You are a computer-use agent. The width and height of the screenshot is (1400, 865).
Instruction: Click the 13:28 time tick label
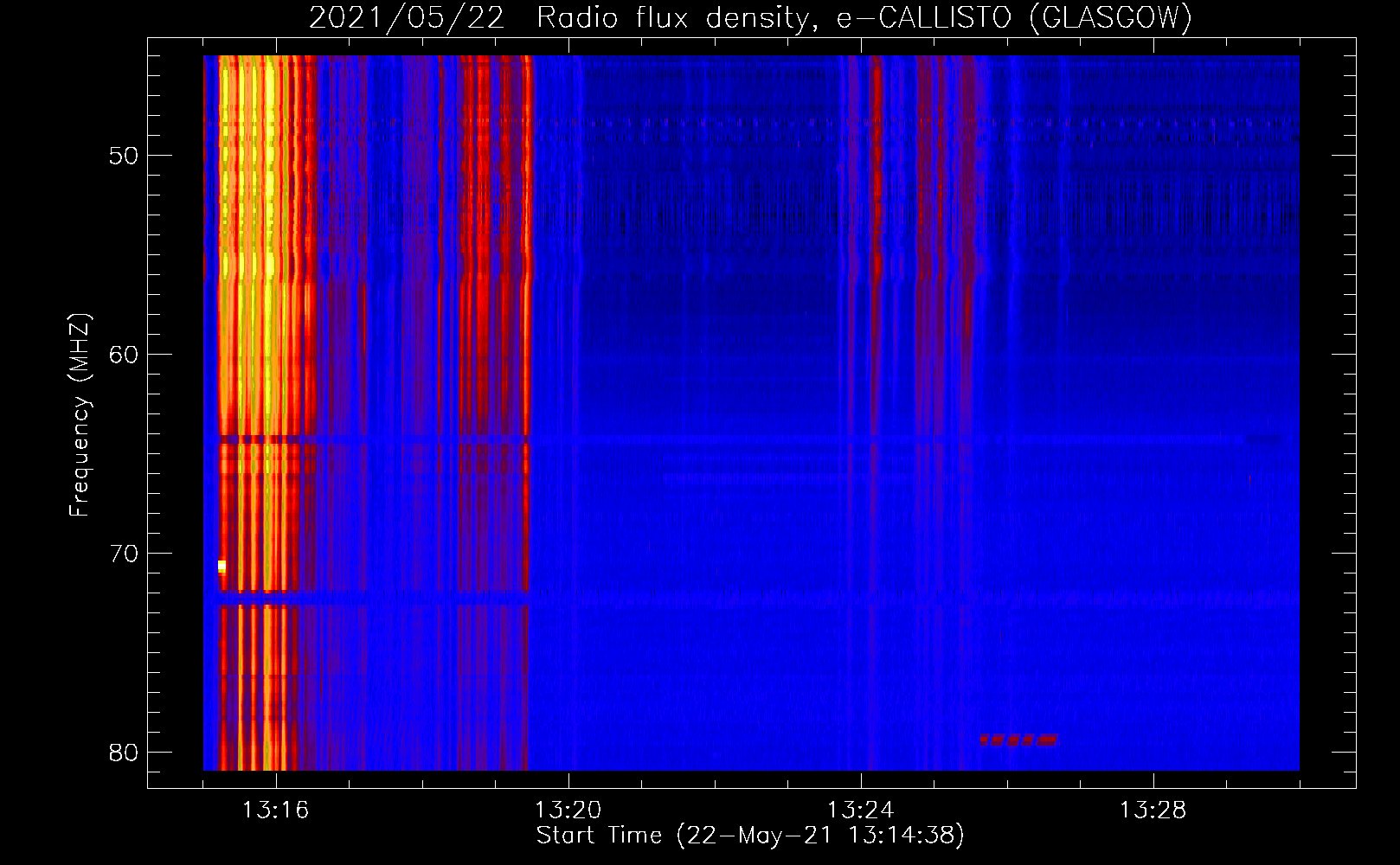tap(1153, 811)
